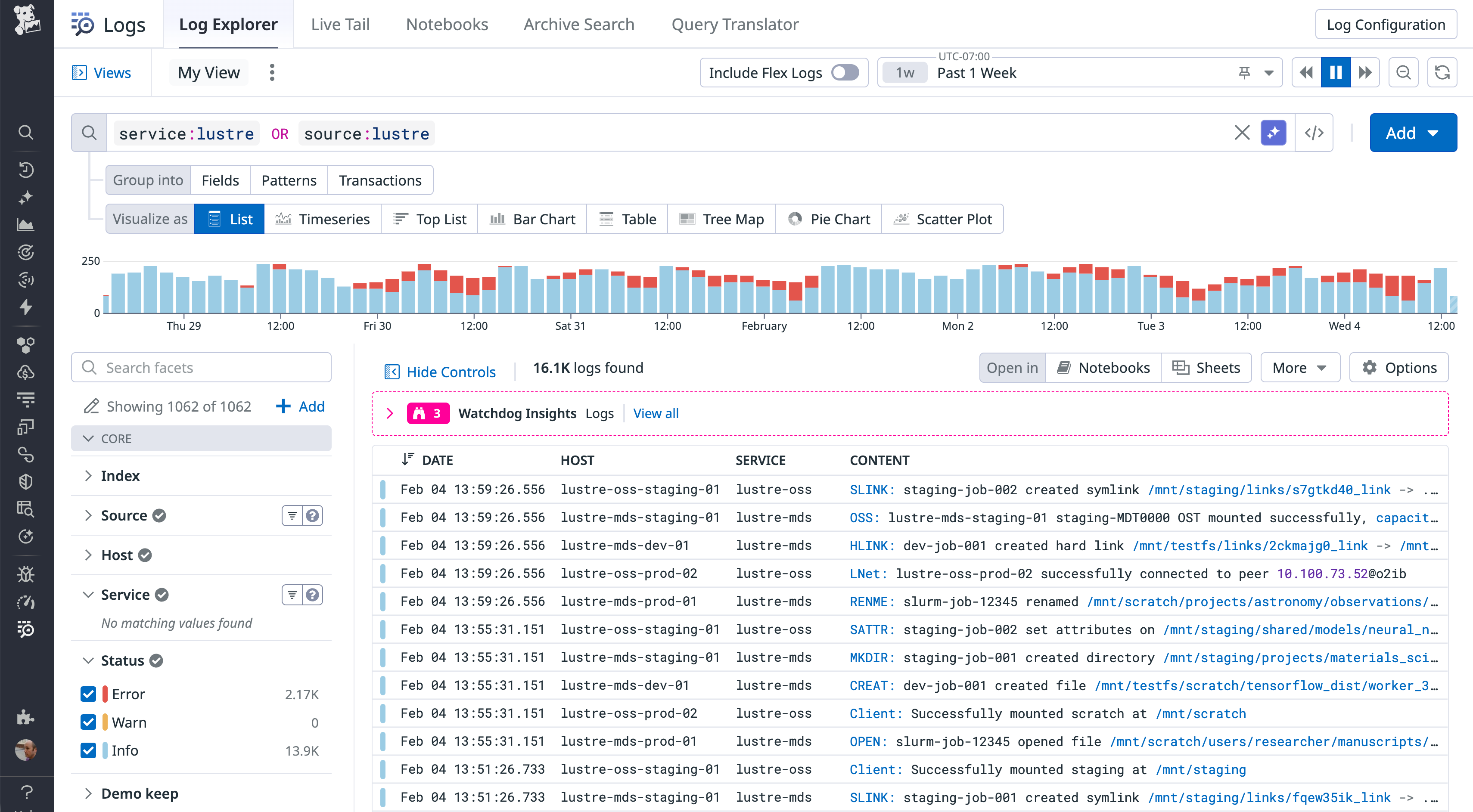Screen dimensions: 1473x812
Task: Uncheck the Info status checkbox
Action: [x=88, y=750]
